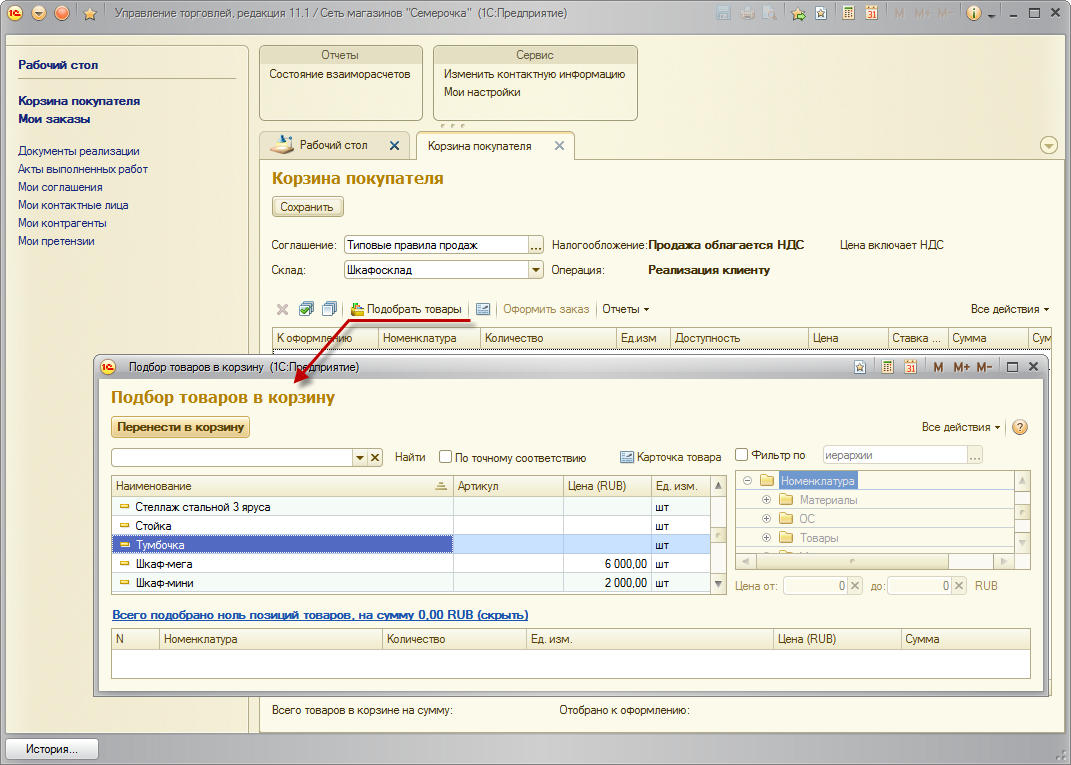Open favorites star in the selection dialog title bar
This screenshot has width=1071, height=765.
[x=860, y=367]
